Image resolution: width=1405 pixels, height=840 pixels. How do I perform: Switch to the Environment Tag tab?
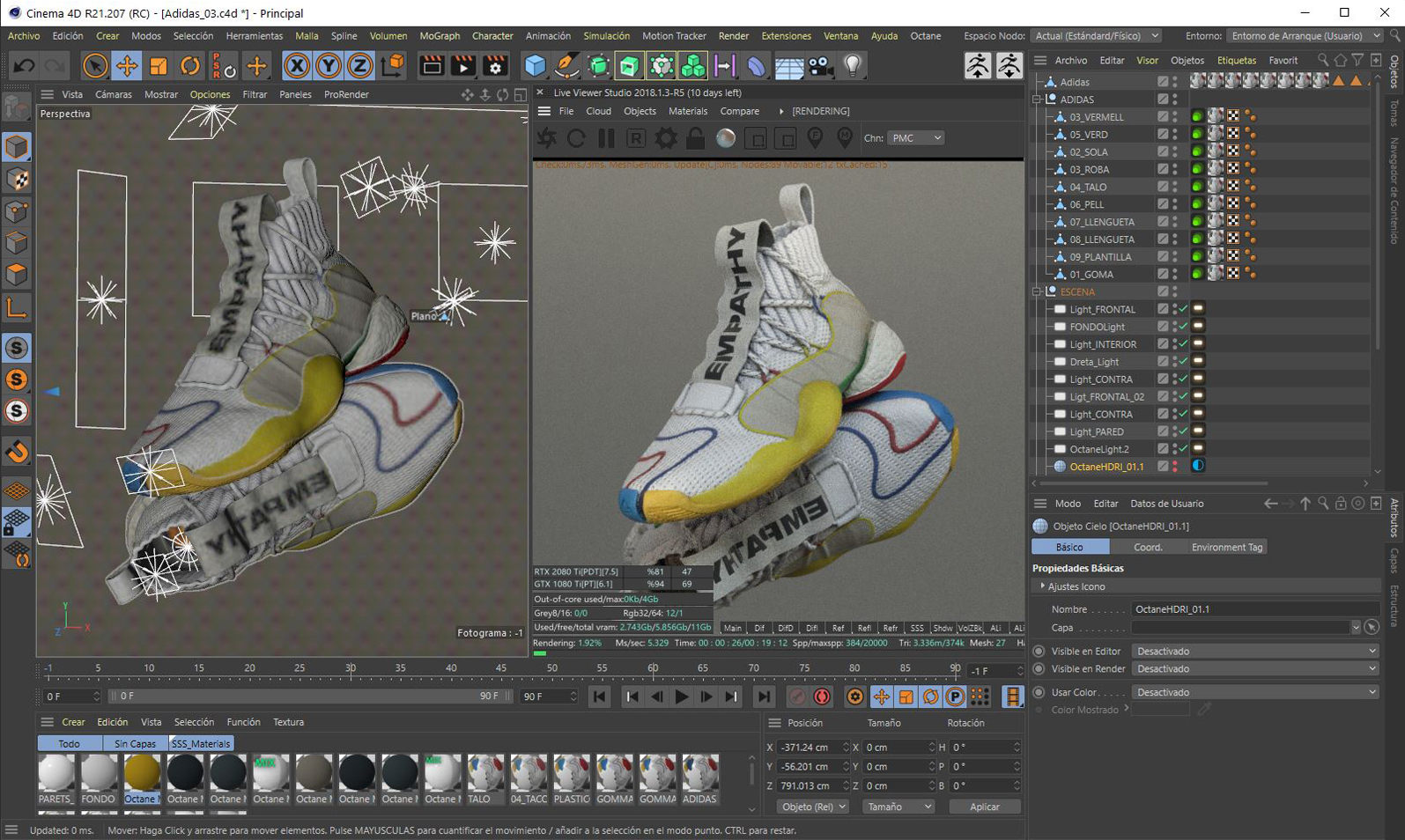point(1226,547)
